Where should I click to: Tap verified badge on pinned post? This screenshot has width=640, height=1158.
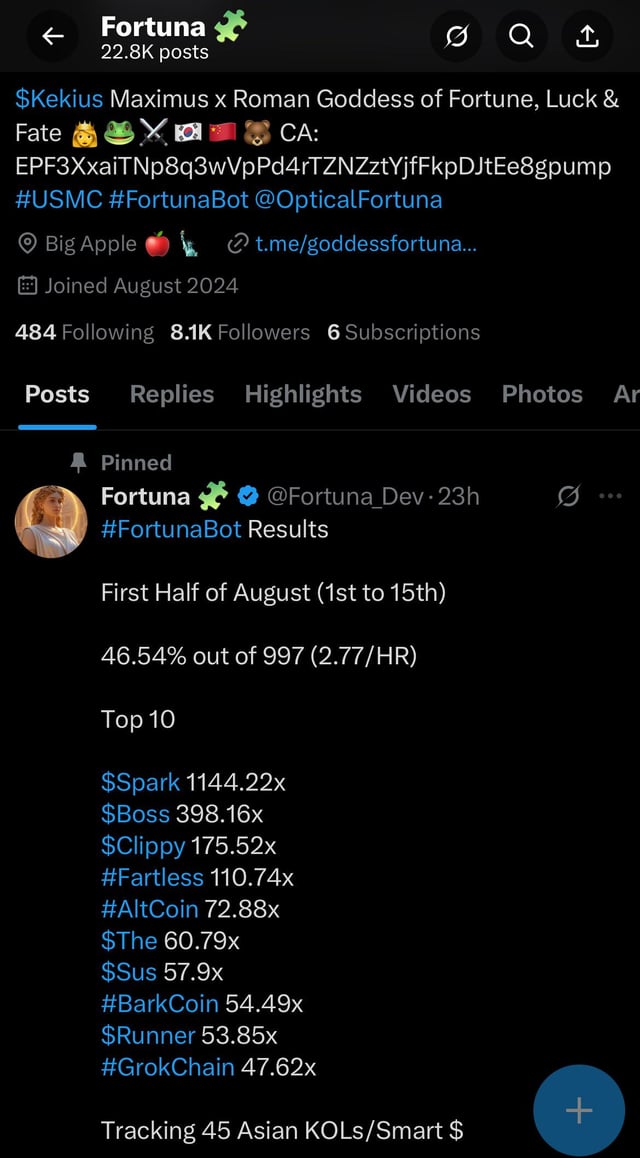coord(249,496)
